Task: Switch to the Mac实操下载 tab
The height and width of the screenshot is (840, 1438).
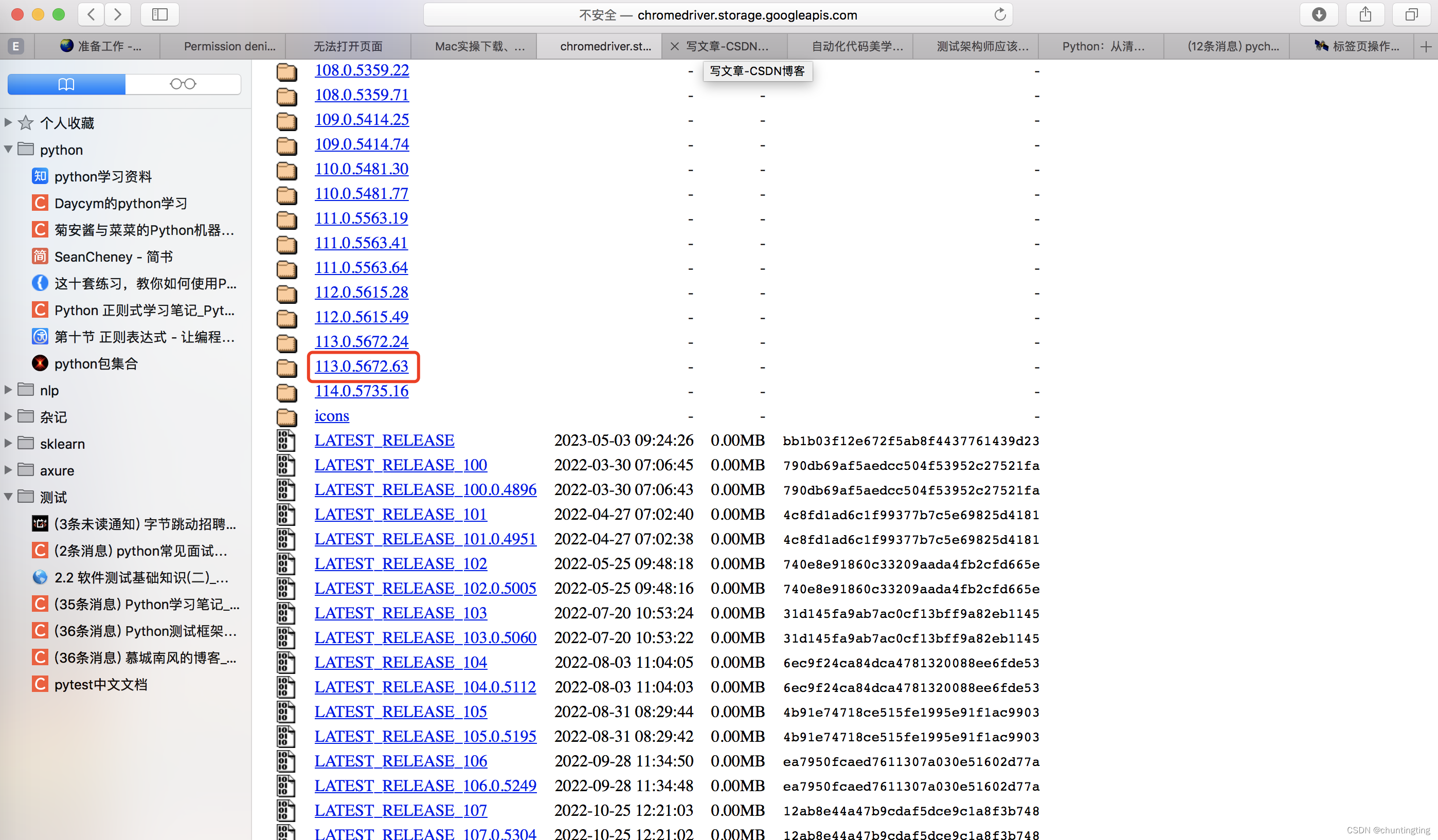Action: pyautogui.click(x=474, y=46)
